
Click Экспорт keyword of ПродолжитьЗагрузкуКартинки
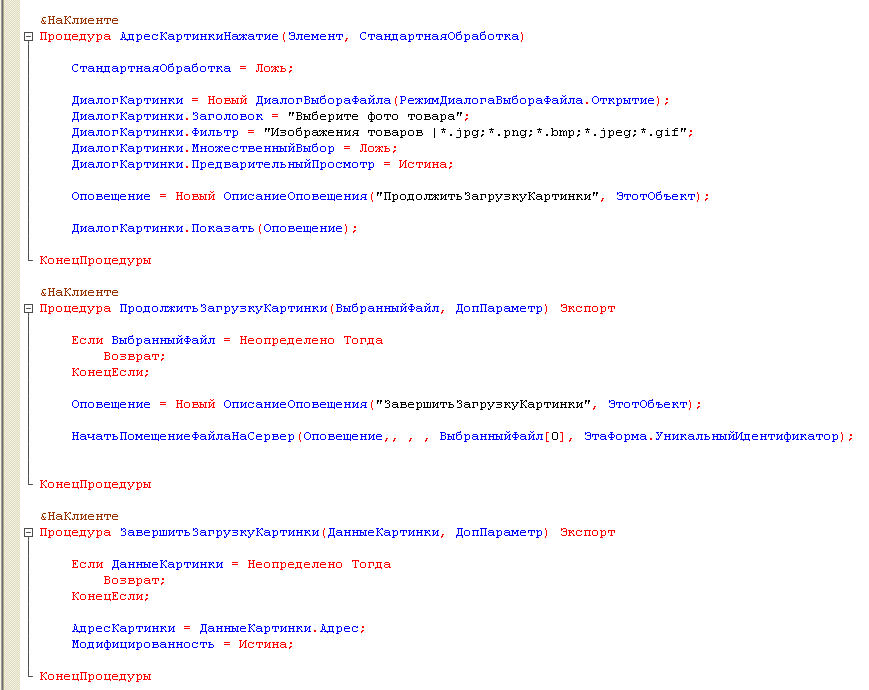pyautogui.click(x=587, y=309)
